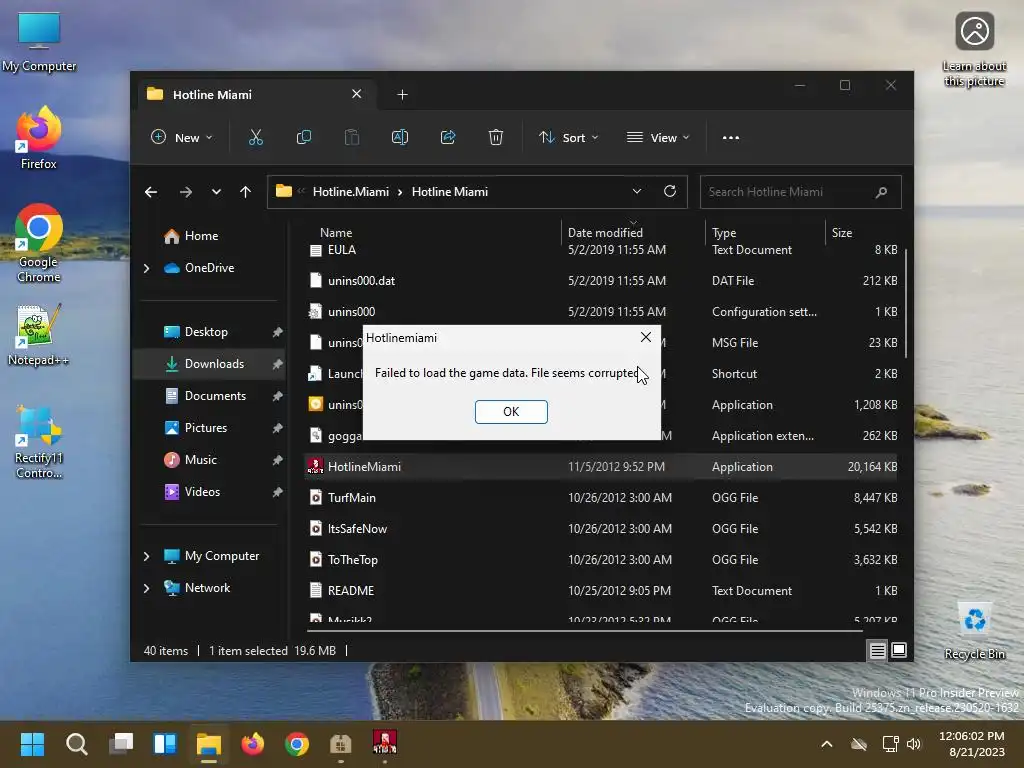Close the Hotlinemiami error dialog
This screenshot has height=768, width=1024.
click(645, 337)
